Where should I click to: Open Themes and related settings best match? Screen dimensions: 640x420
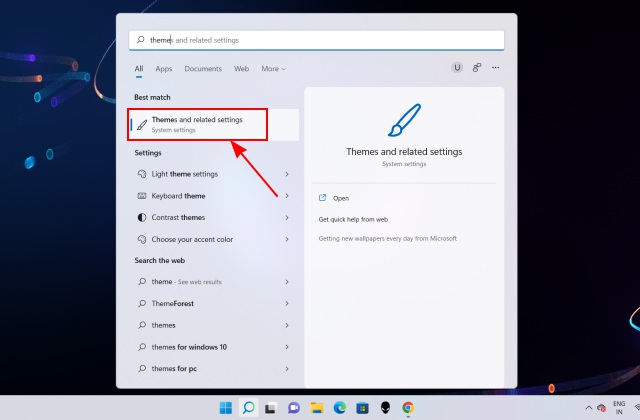coord(213,124)
